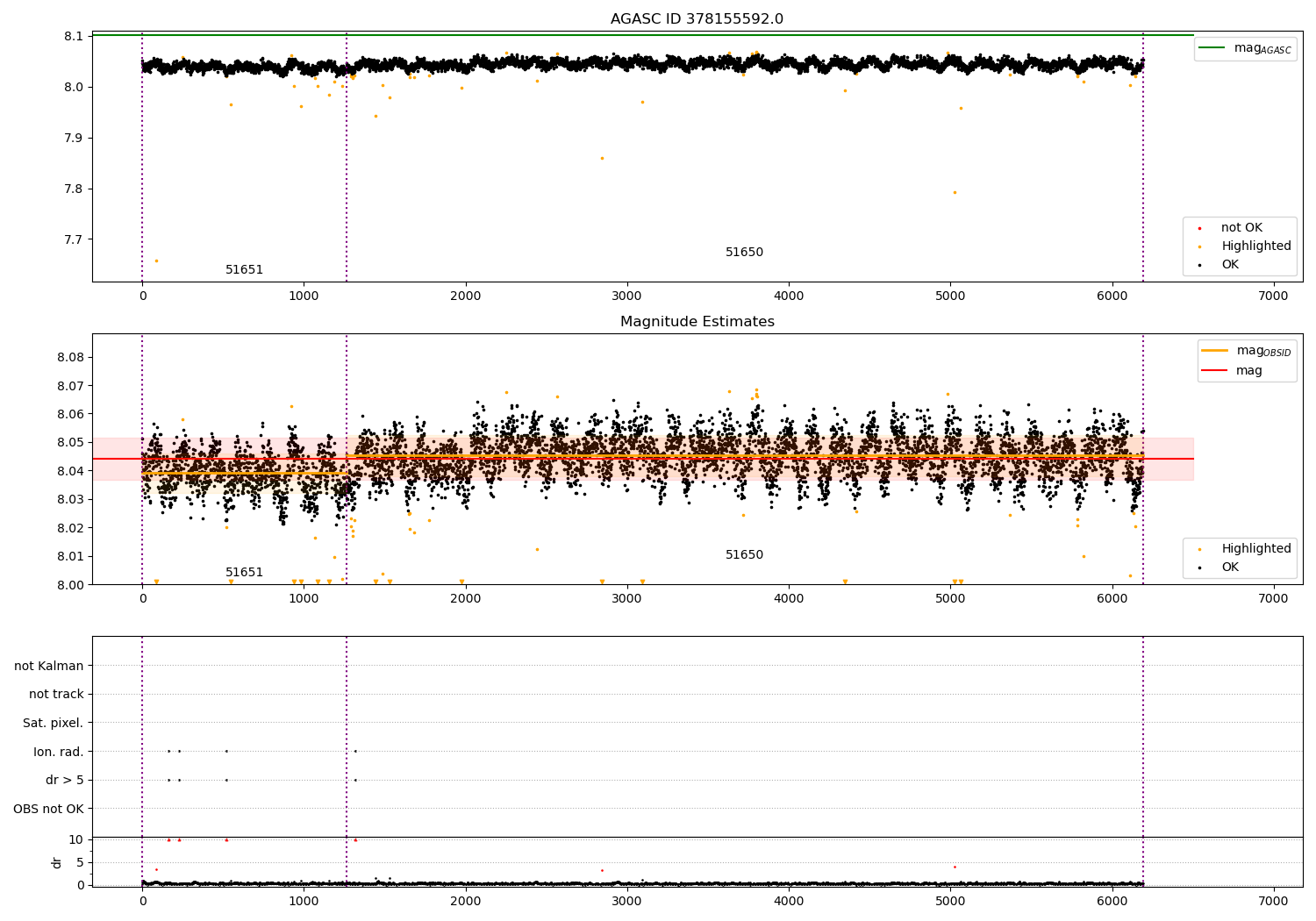This screenshot has height=921, width=1316.
Task: Click the '51651' observation label in the top plot
Action: tap(244, 269)
